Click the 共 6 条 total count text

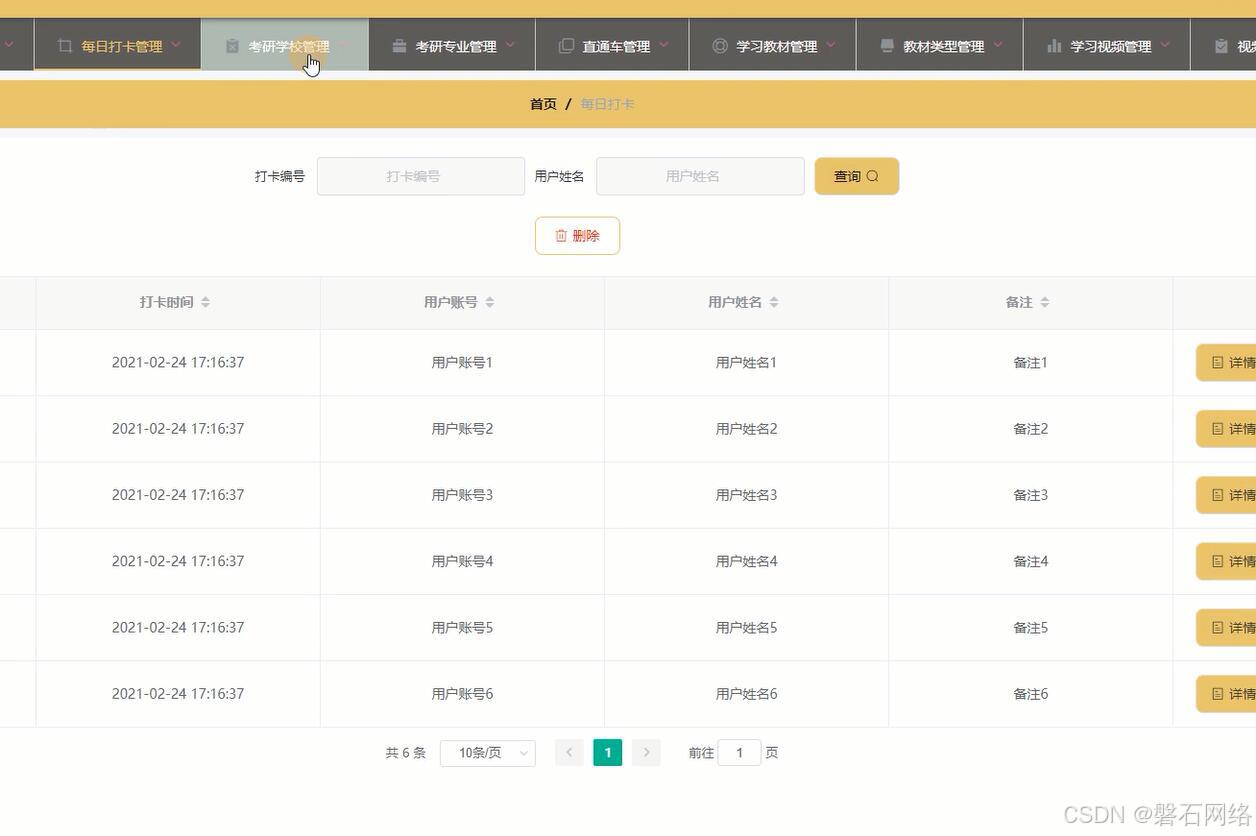point(406,753)
